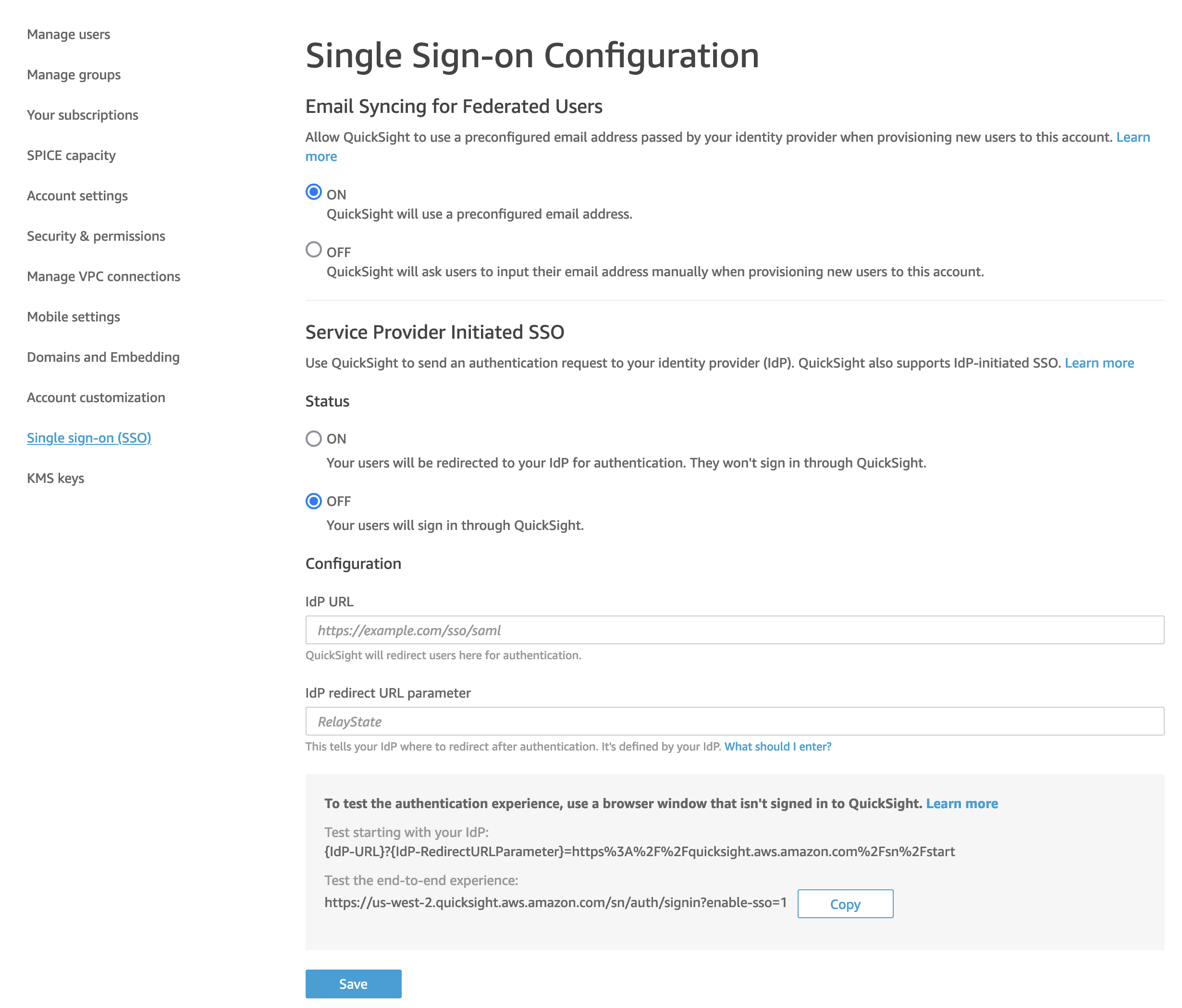The image size is (1182, 1008).
Task: Open Your subscriptions page
Action: pos(82,115)
